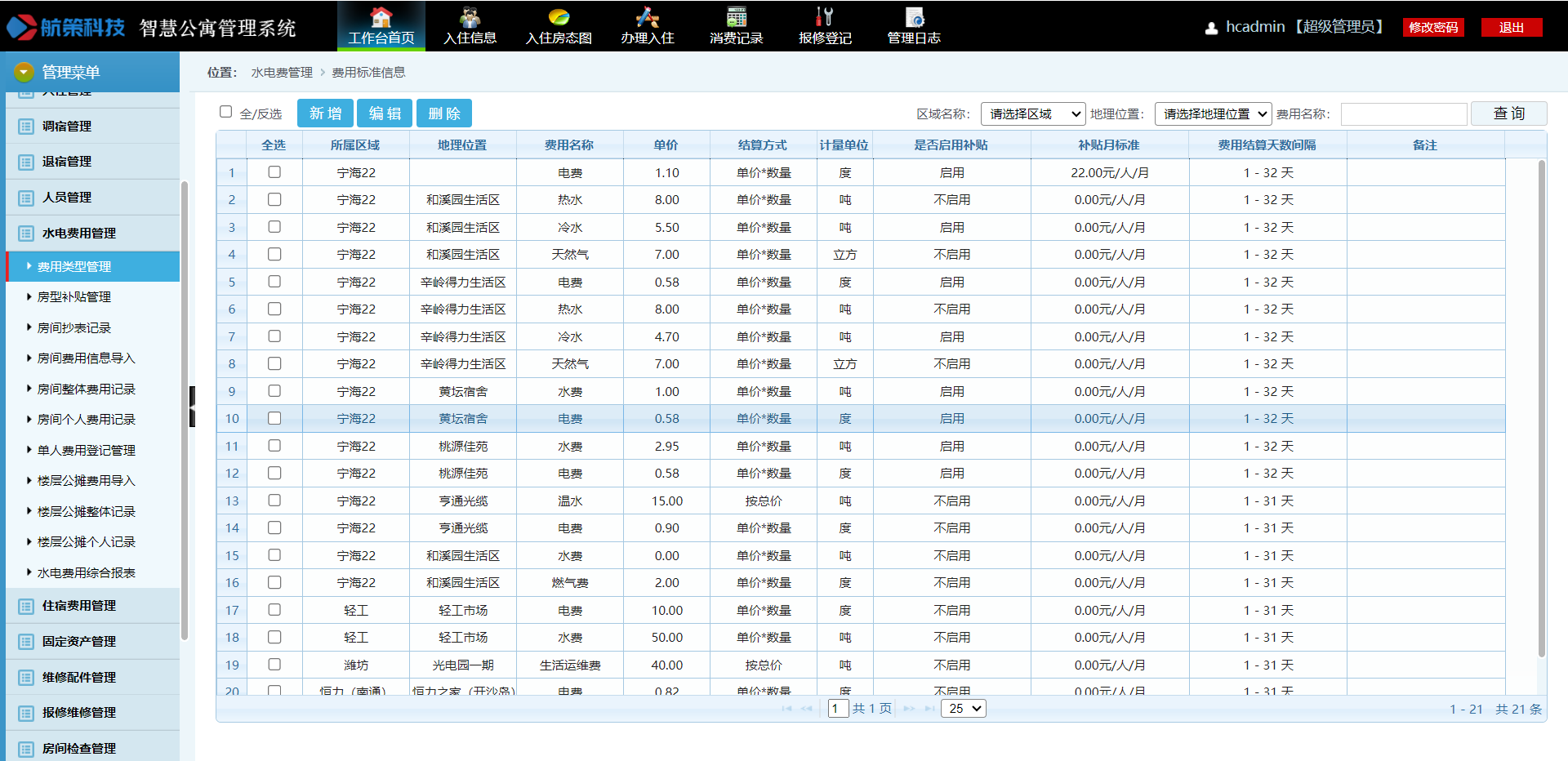Click the 管理菜单 round arrow icon
This screenshot has height=761, width=1568.
[x=24, y=72]
